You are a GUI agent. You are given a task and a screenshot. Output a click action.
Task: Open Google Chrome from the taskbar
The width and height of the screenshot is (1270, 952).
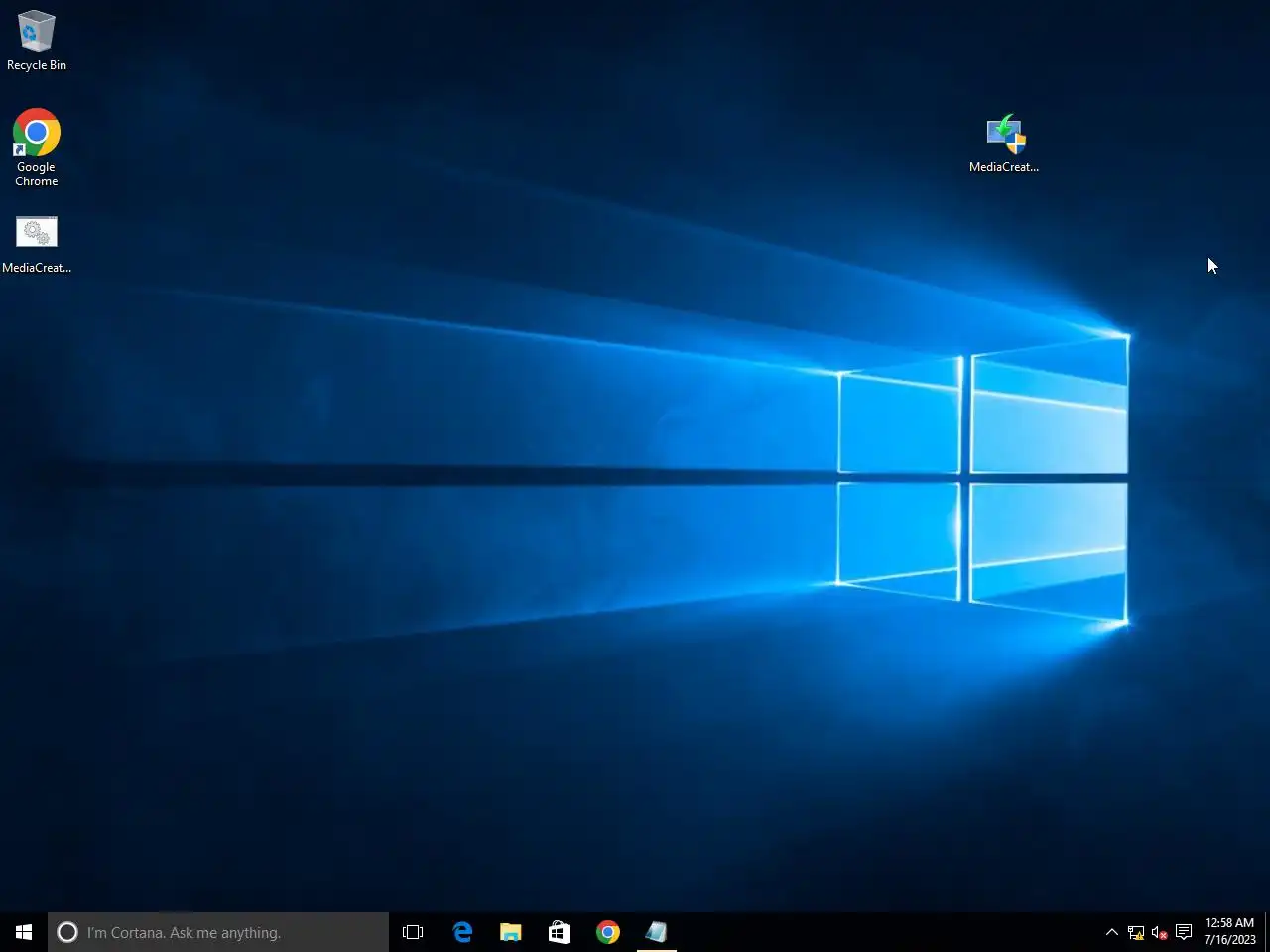tap(608, 932)
